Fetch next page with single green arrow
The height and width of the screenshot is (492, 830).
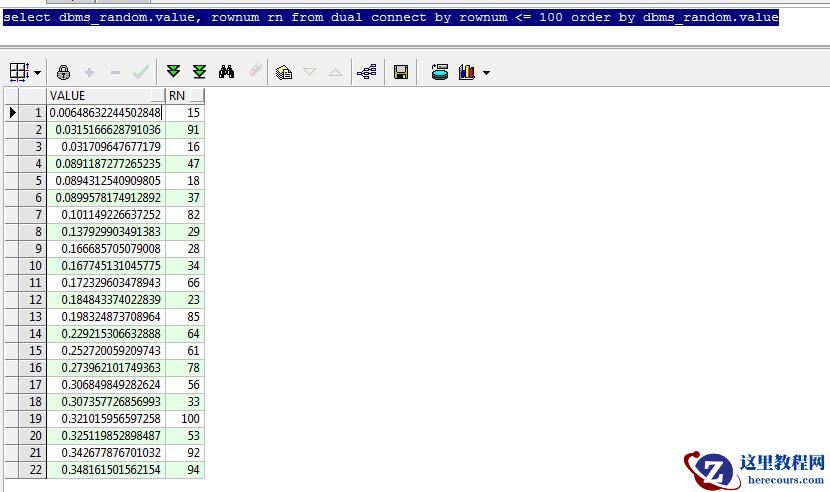click(x=173, y=71)
